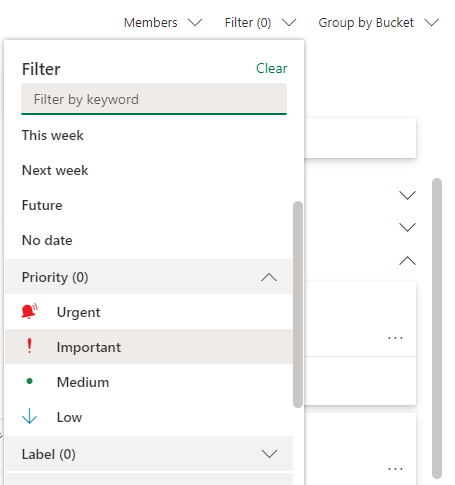The width and height of the screenshot is (455, 485).
Task: Expand the Label (0) section
Action: 149,454
